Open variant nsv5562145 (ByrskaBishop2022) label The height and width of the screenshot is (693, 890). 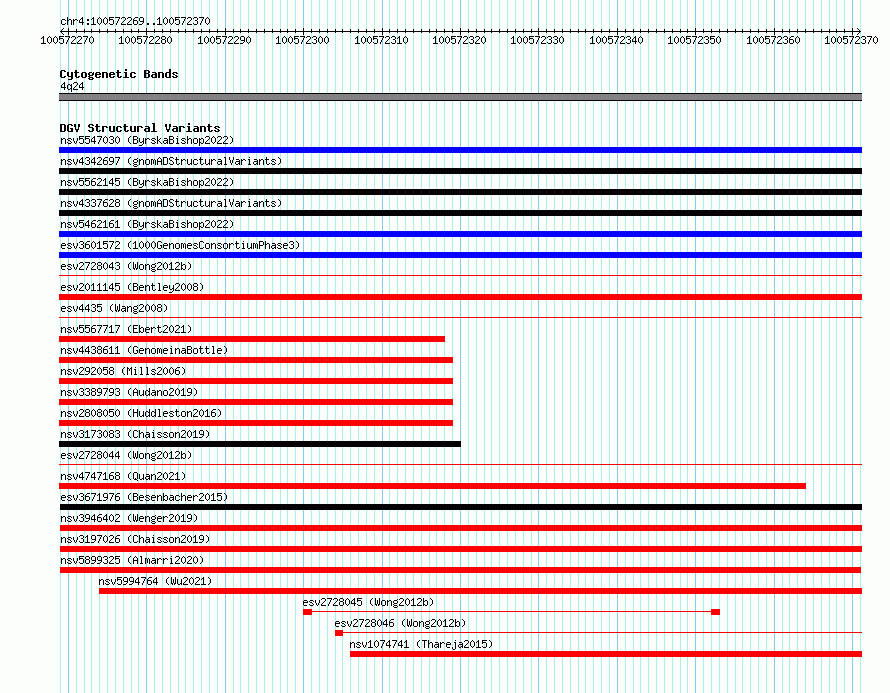click(x=147, y=182)
